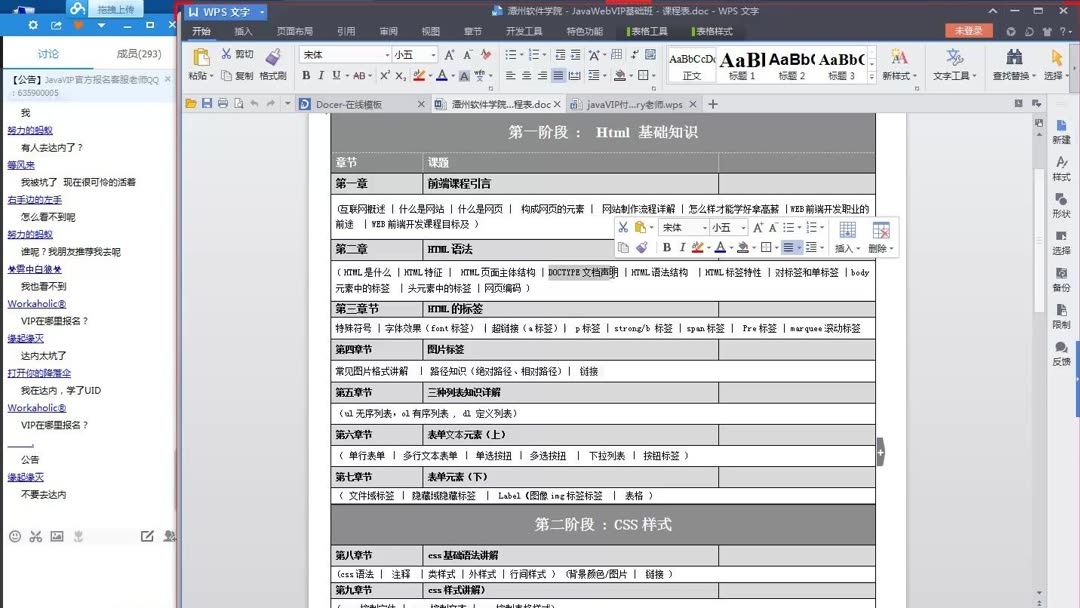
Task: Toggle Bold in the floating mini toolbar
Action: coord(667,247)
